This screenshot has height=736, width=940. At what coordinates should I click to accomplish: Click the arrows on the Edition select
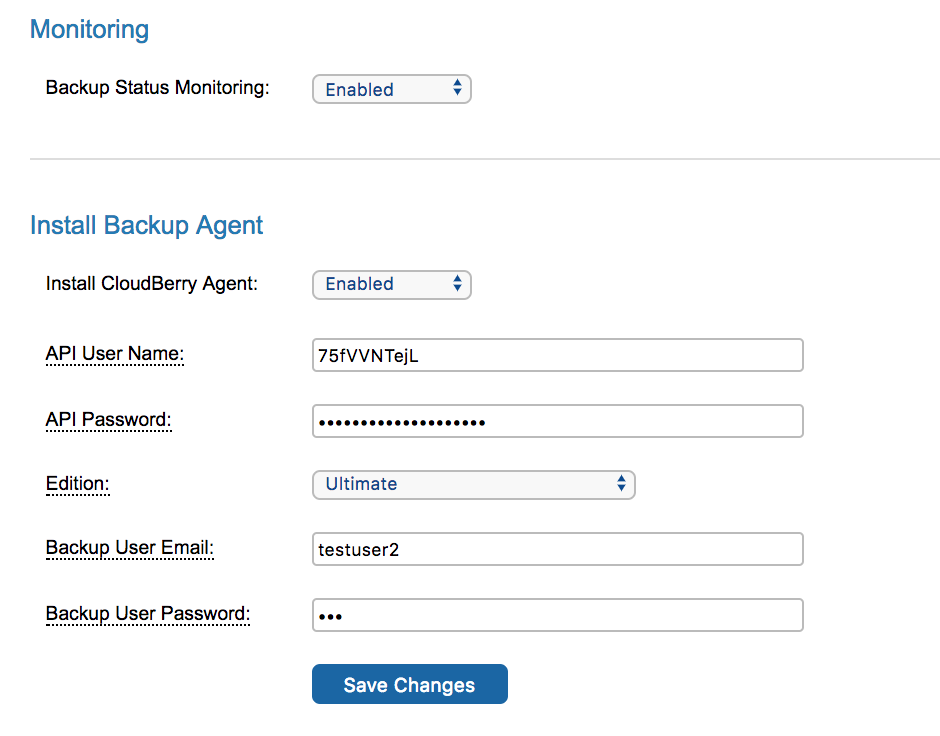pyautogui.click(x=622, y=483)
